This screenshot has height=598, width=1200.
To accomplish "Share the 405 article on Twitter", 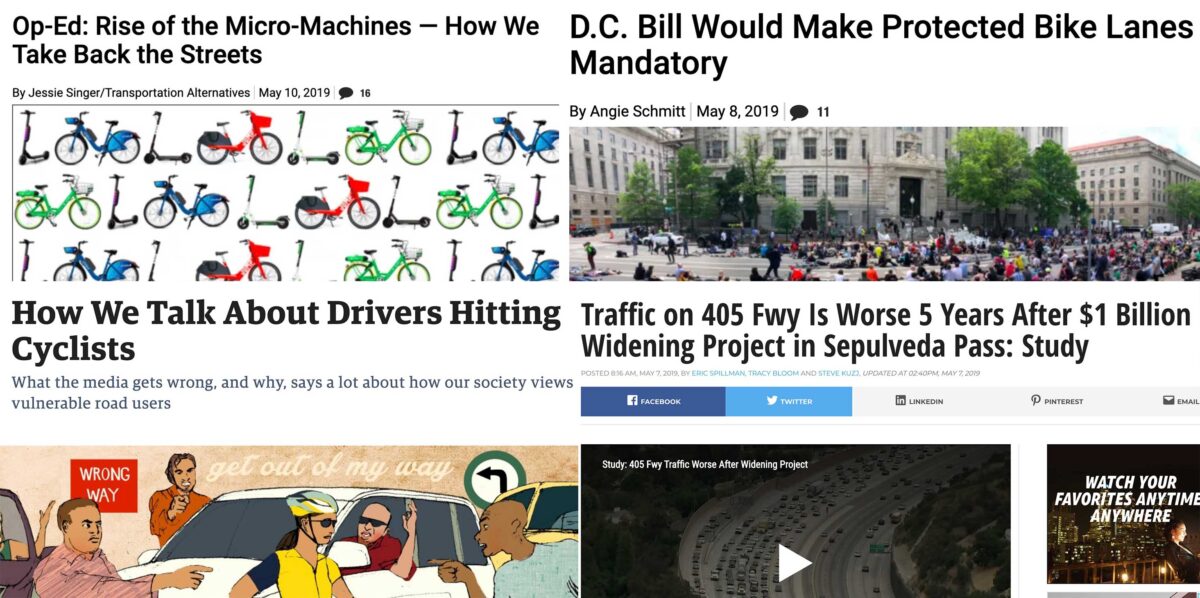I will 789,401.
